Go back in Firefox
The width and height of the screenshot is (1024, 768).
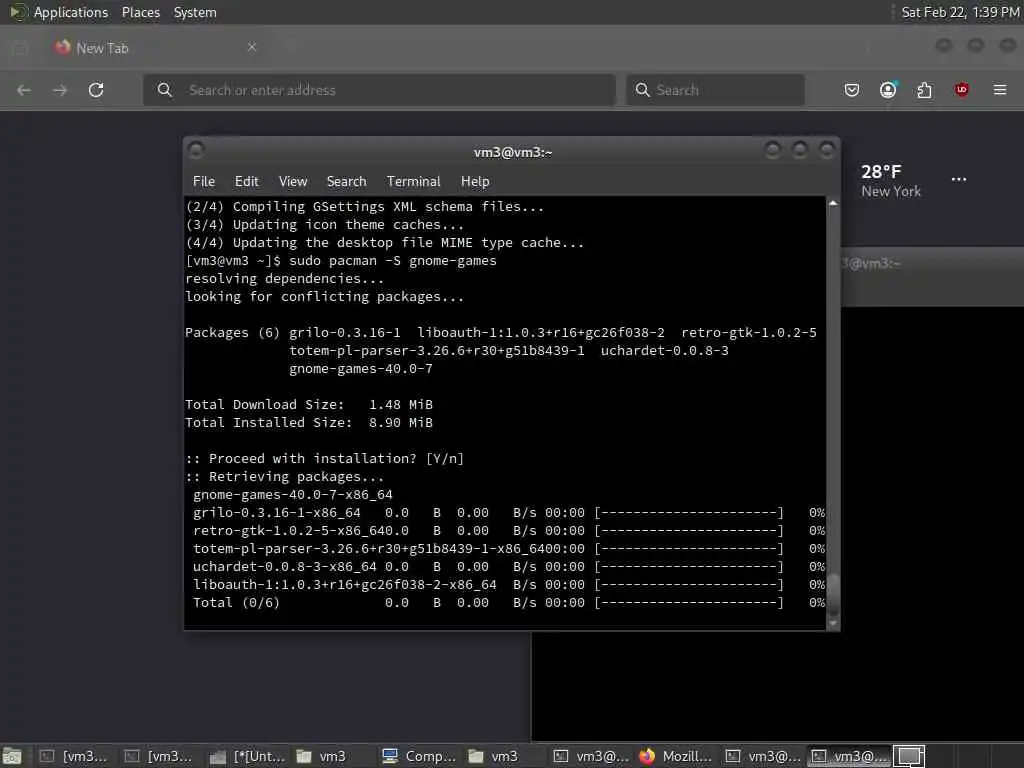(24, 90)
